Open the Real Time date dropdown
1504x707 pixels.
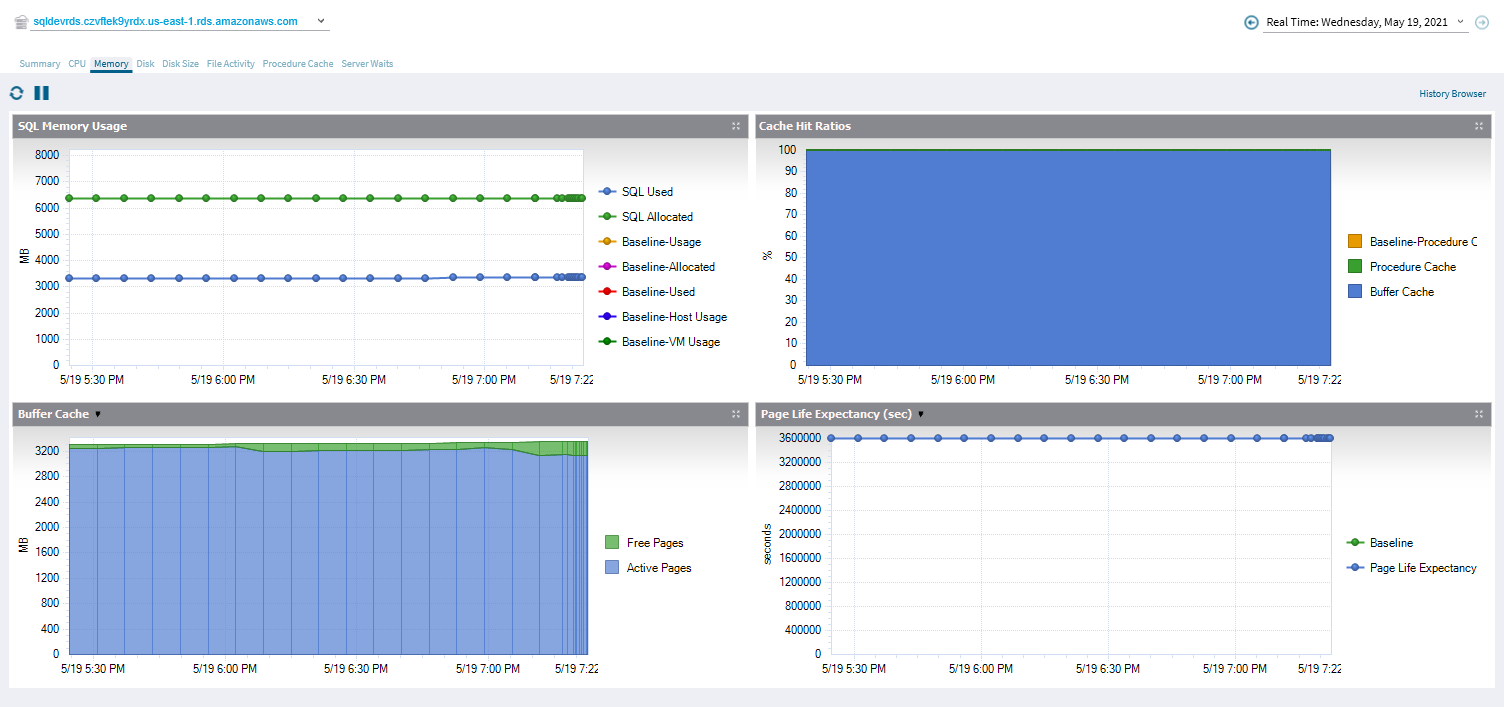tap(1461, 22)
